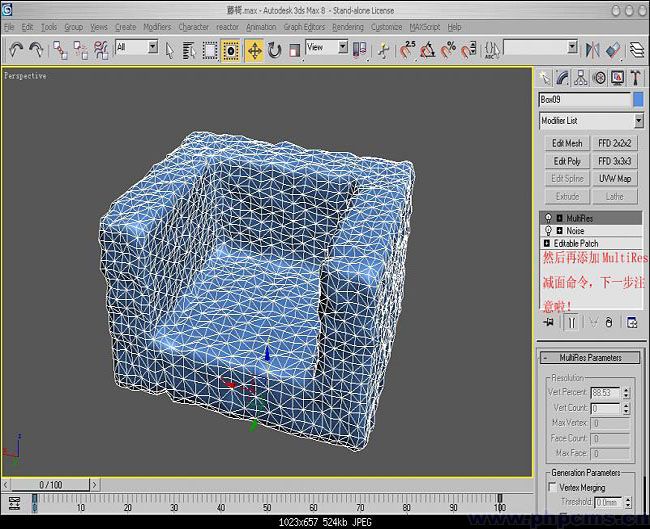
Task: Expand the Noise modifier sub-levels
Action: tap(559, 231)
